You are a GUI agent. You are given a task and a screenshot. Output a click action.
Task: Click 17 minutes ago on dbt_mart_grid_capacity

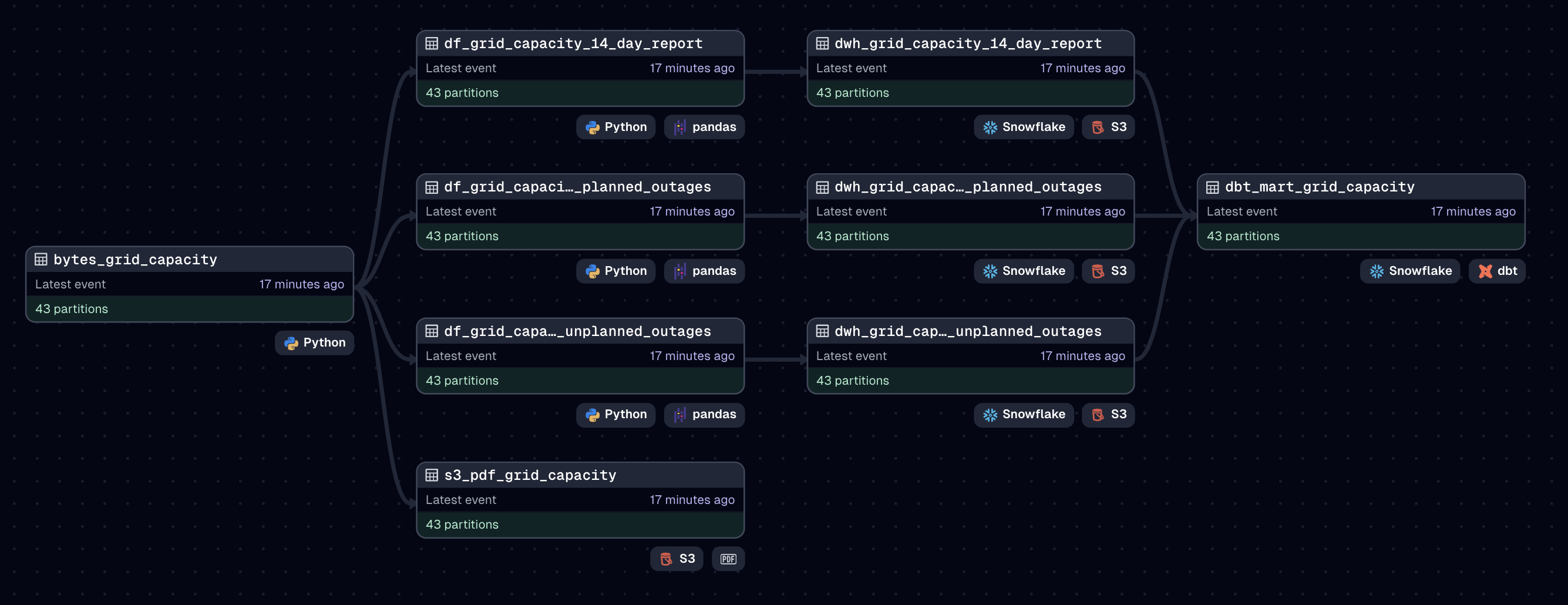click(1472, 211)
